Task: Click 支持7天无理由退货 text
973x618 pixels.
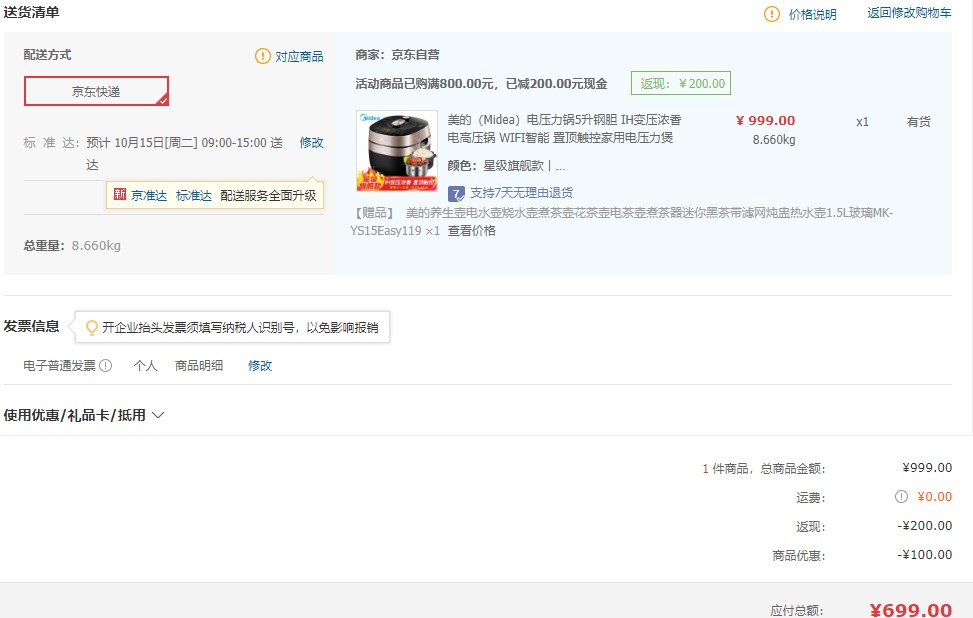Action: 521,193
